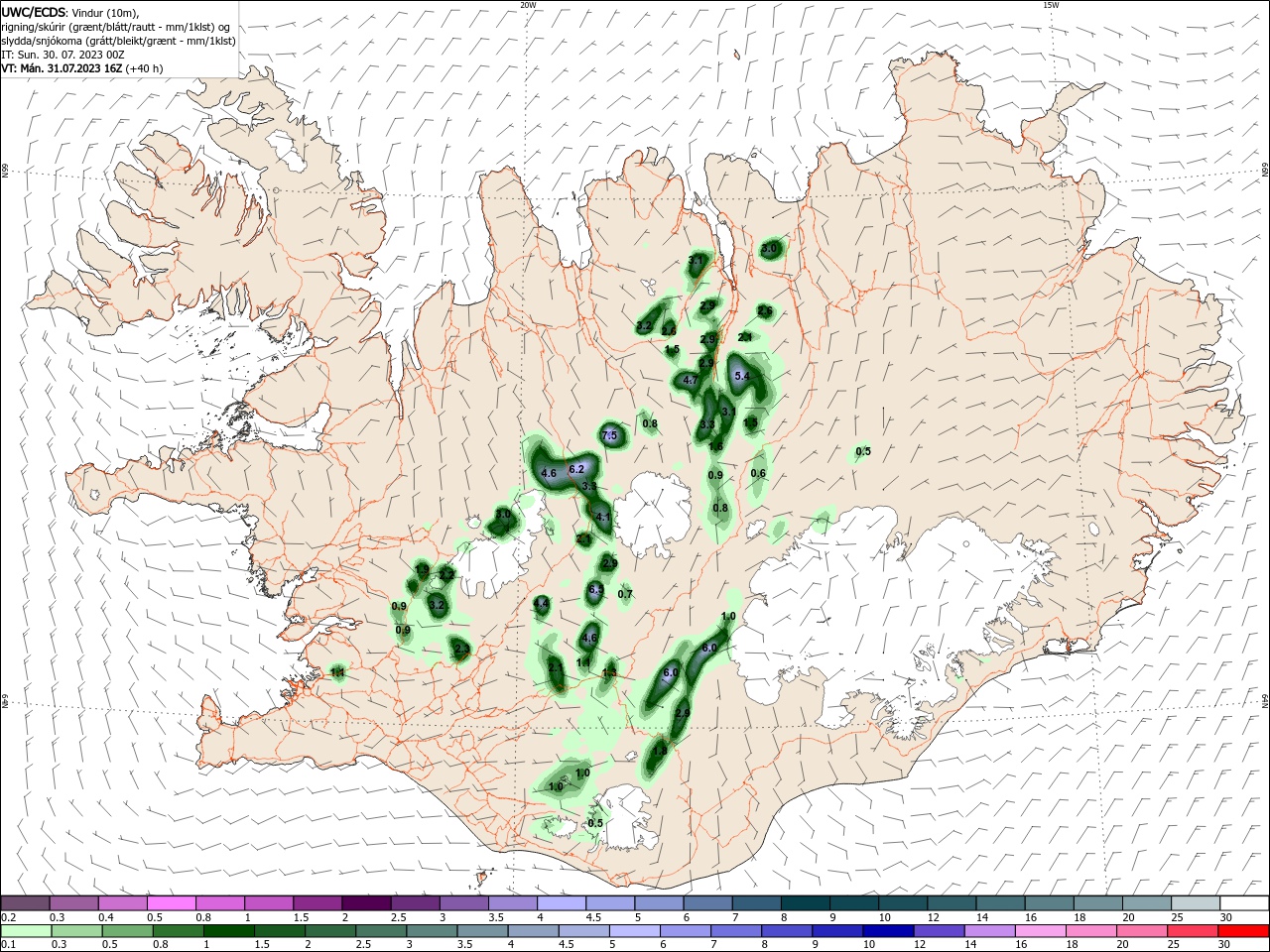Image resolution: width=1270 pixels, height=952 pixels.
Task: Click the 1.1 rainfall value in the southwest
Action: (x=337, y=673)
